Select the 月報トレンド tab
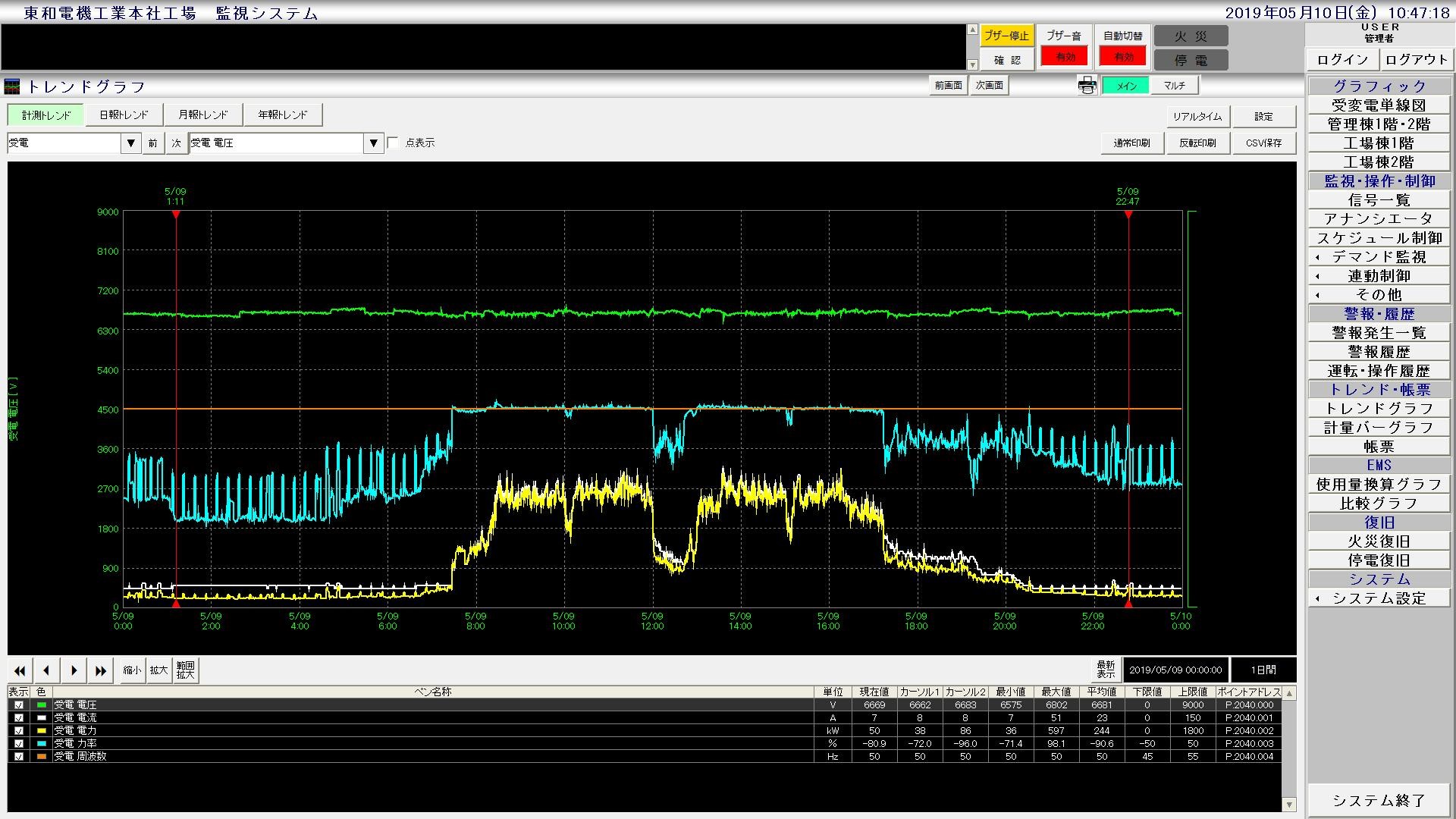1456x819 pixels. pos(202,115)
